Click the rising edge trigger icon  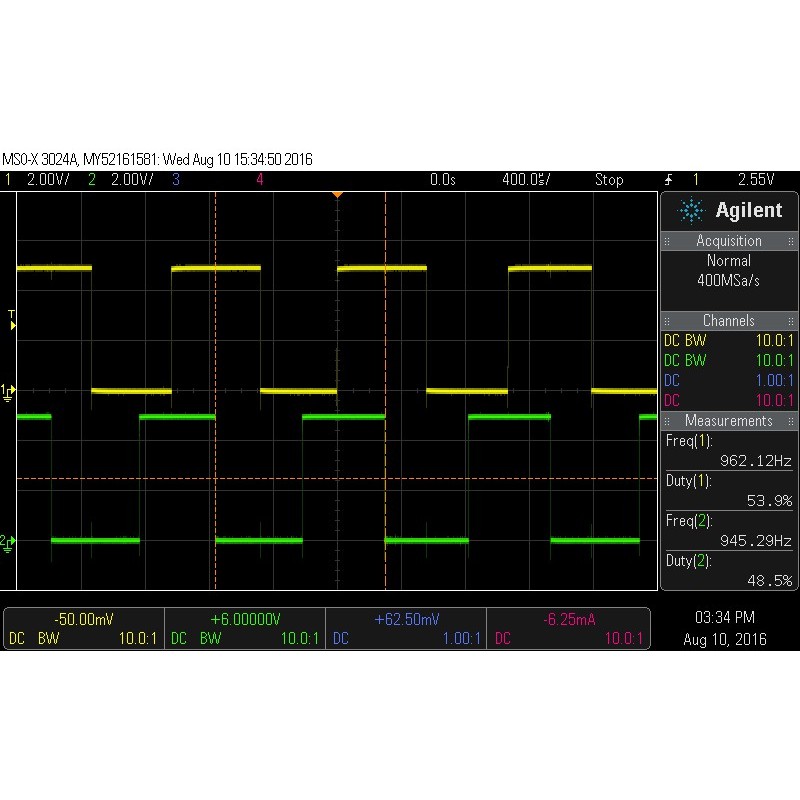[x=668, y=180]
